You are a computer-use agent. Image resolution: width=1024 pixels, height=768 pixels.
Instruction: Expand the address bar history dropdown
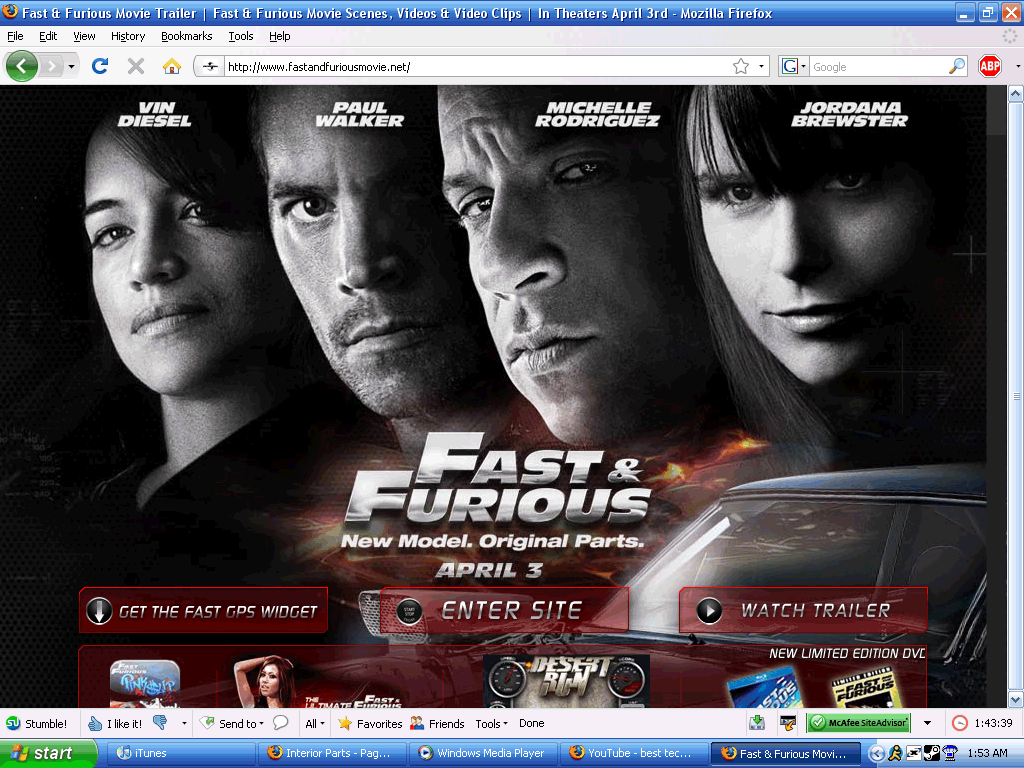coord(761,67)
